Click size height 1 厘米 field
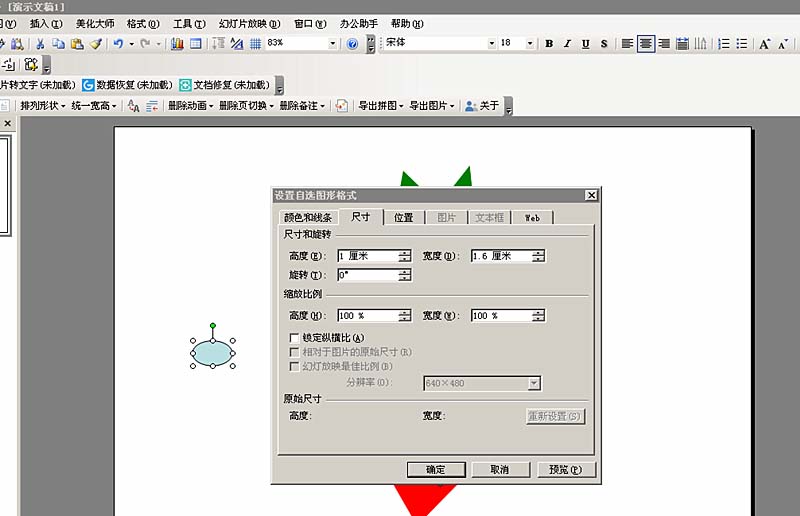This screenshot has height=516, width=800. (x=367, y=256)
